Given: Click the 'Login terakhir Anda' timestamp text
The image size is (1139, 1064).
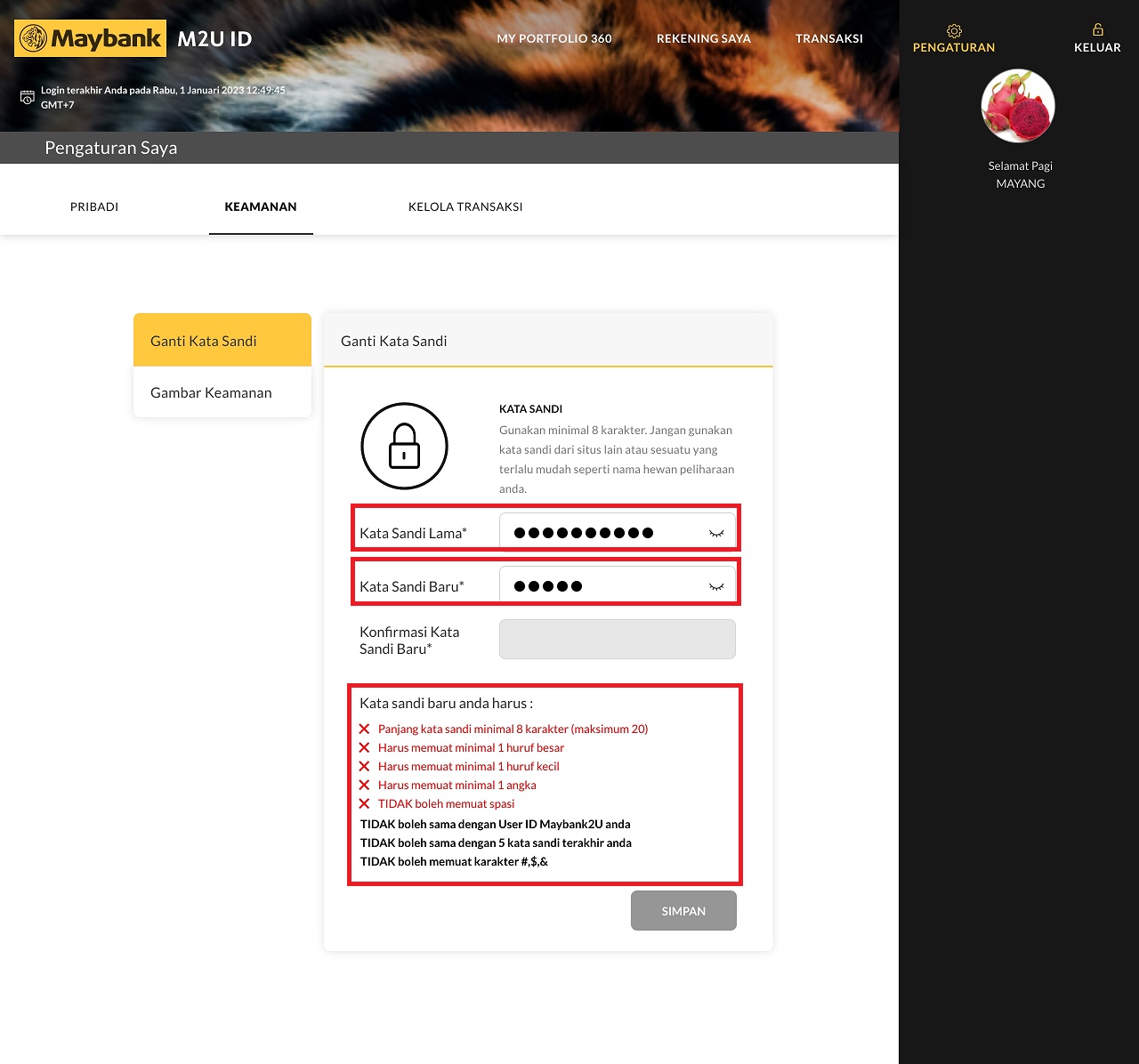Looking at the screenshot, I should tap(163, 97).
